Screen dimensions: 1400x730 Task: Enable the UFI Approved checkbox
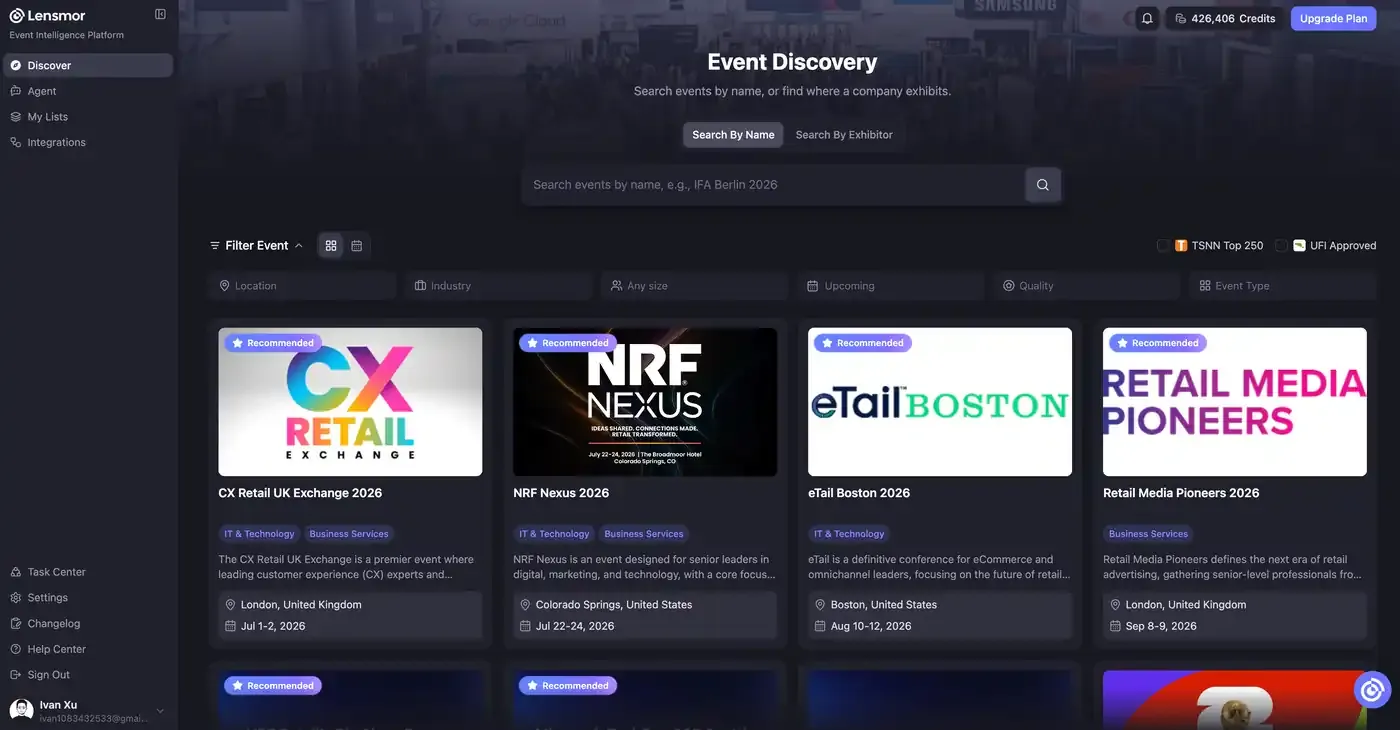point(1281,245)
